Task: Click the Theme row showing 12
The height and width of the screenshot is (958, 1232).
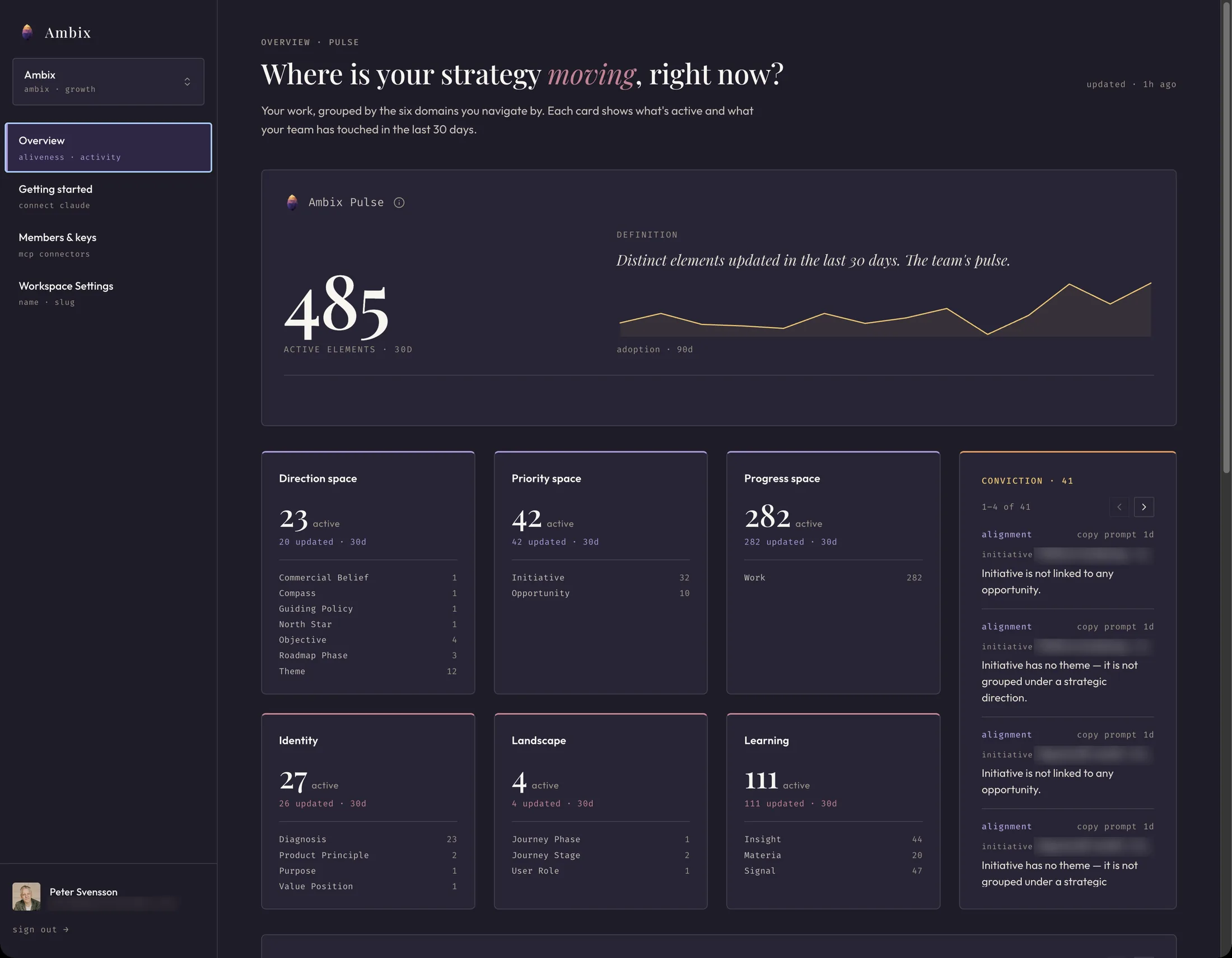Action: coord(368,671)
